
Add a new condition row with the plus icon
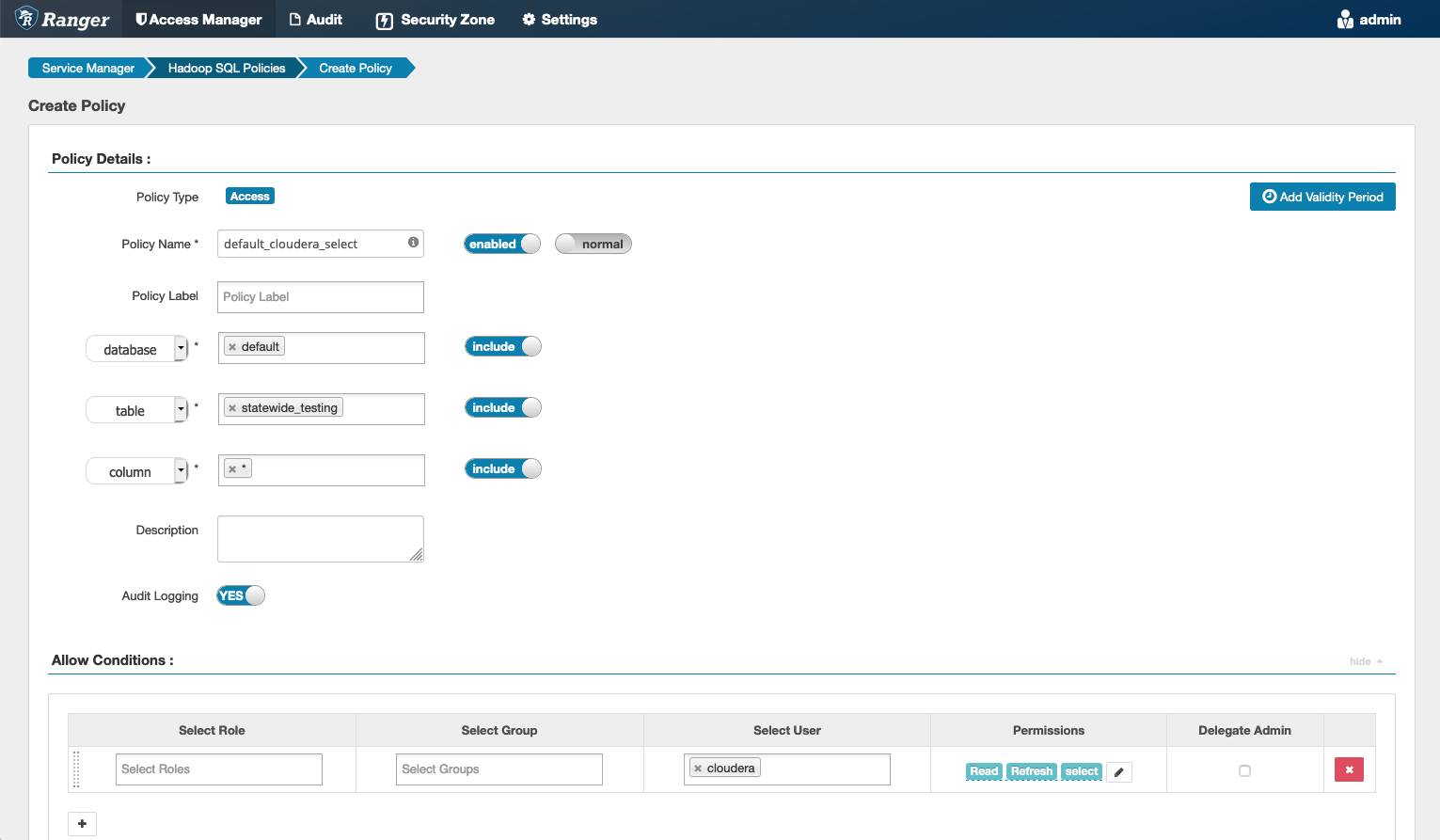82,823
